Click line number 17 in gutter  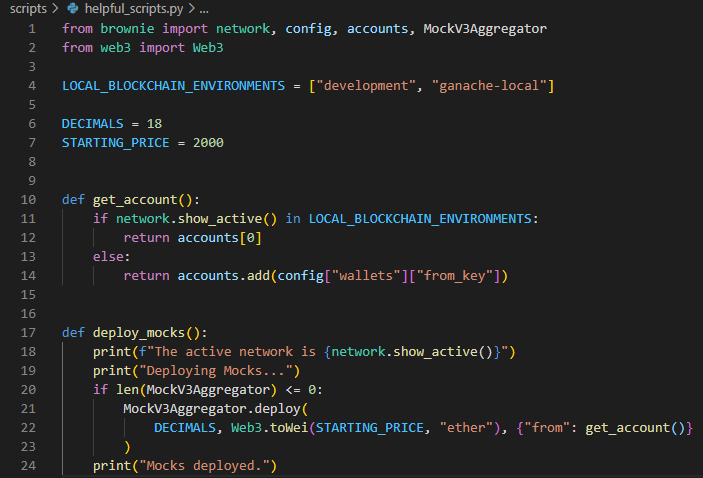coord(28,333)
